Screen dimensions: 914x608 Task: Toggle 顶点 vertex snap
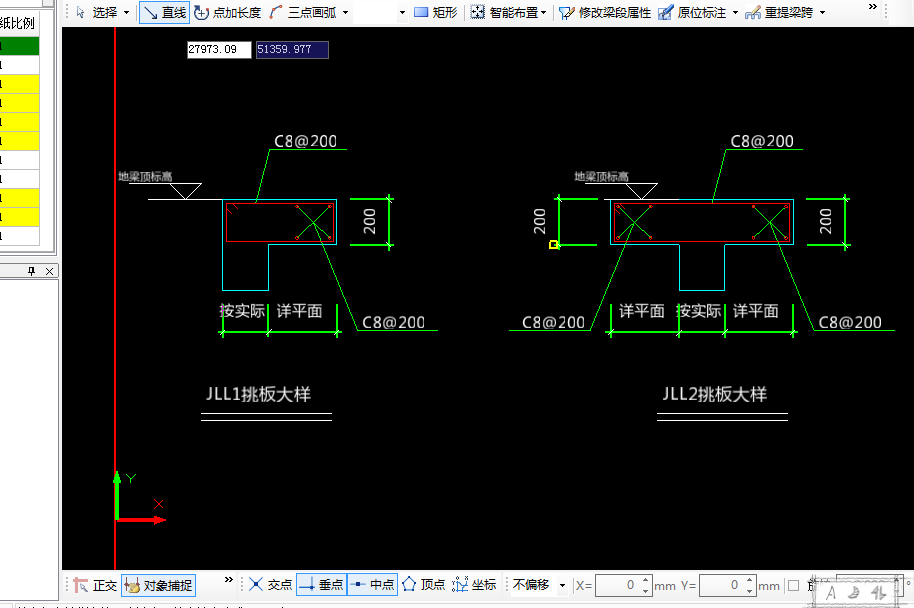coord(424,584)
